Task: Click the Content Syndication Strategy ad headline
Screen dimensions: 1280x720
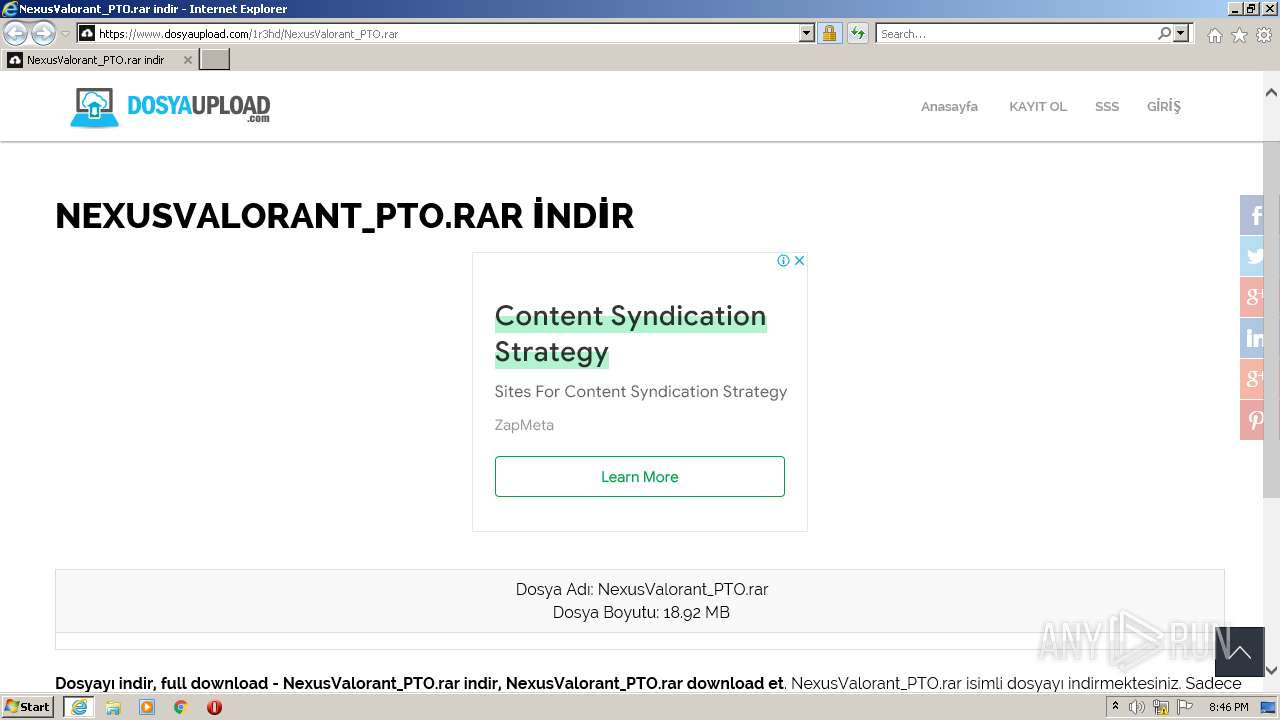Action: pyautogui.click(x=630, y=334)
